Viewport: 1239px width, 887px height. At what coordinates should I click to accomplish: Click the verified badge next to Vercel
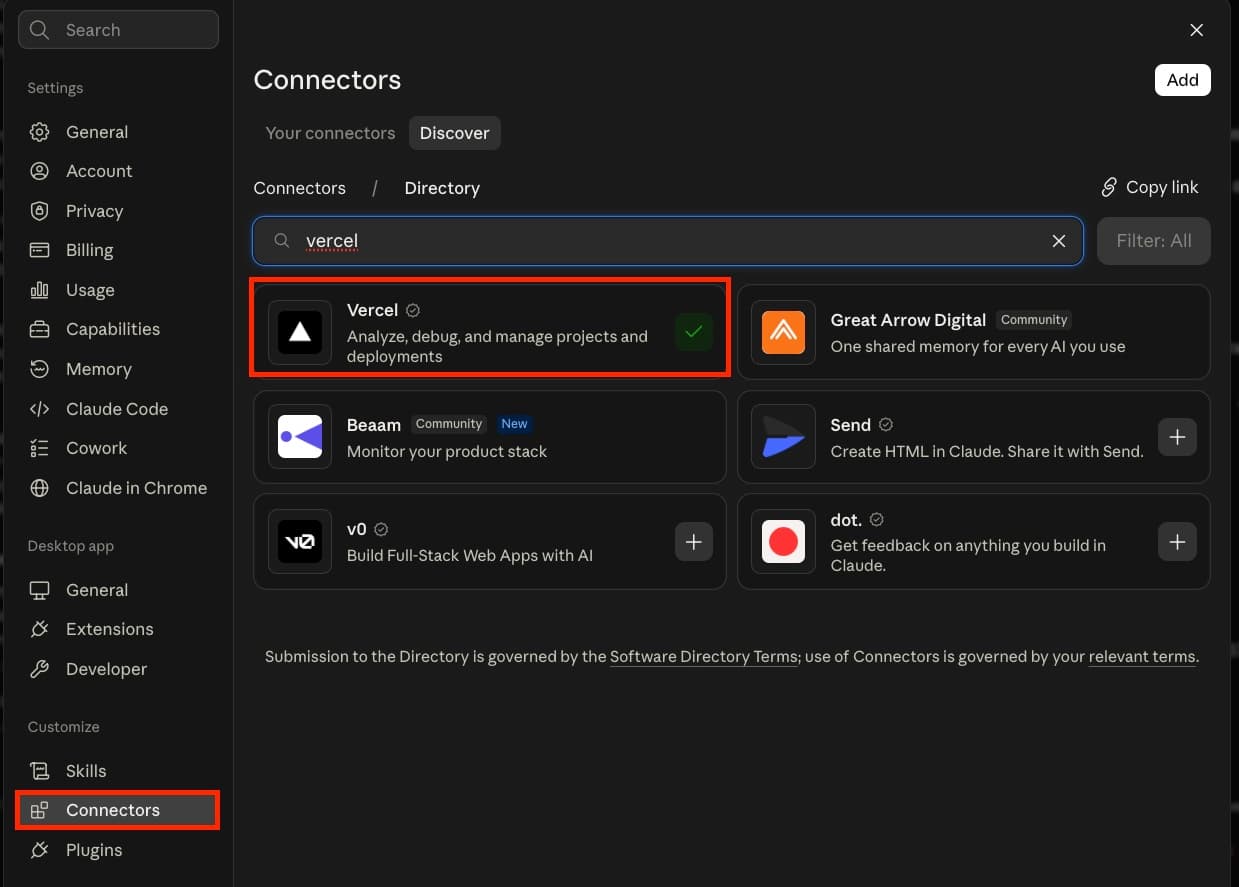point(413,311)
